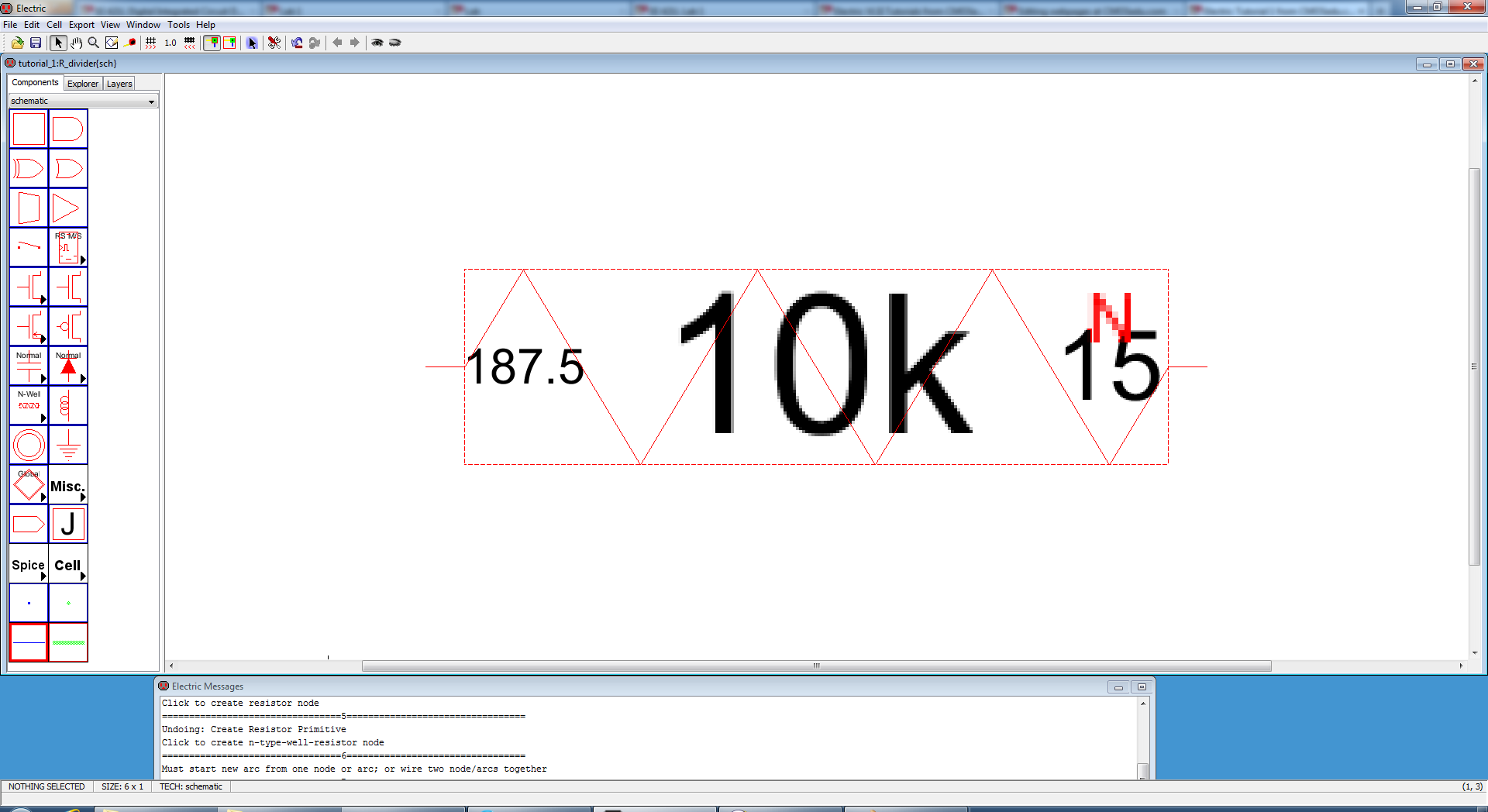Place an inductor from the component palette
Viewport: 1488px width, 812px height.
(x=68, y=405)
